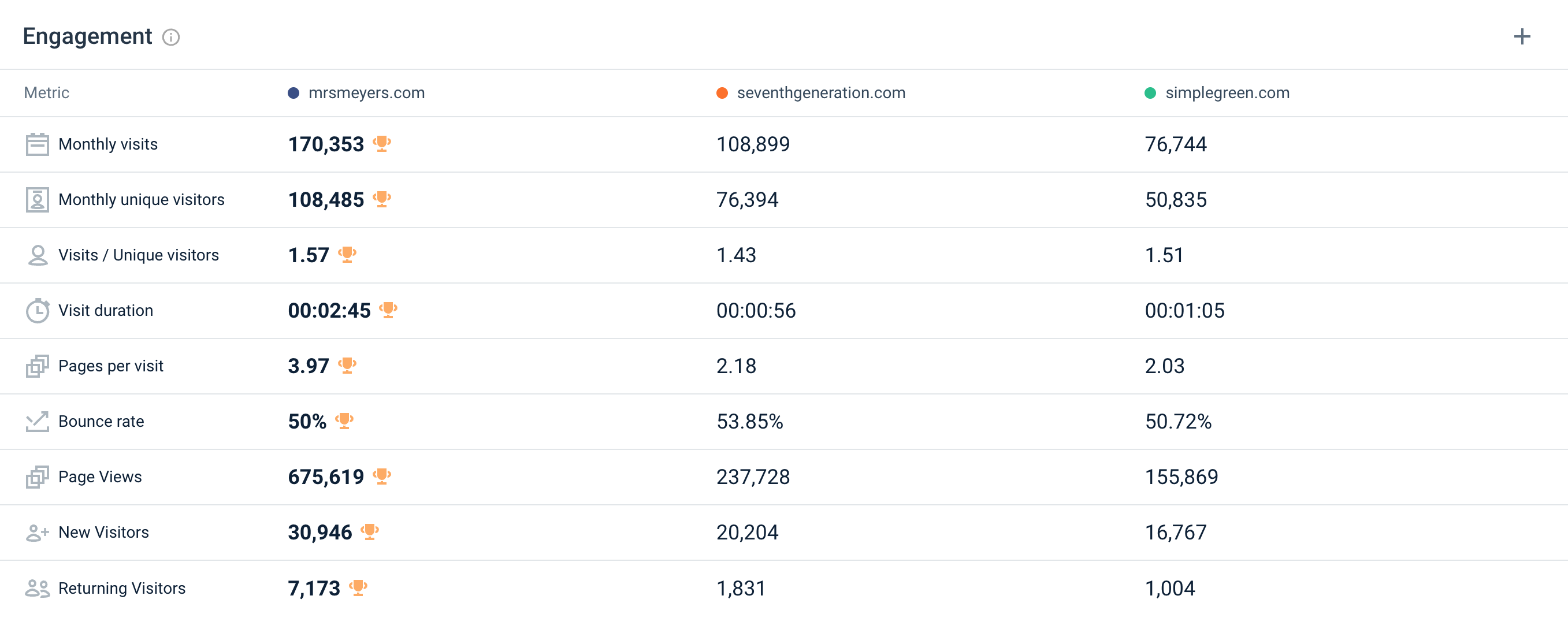The image size is (1568, 618).
Task: Click the trophy next to 675,619 page views
Action: coord(382,476)
